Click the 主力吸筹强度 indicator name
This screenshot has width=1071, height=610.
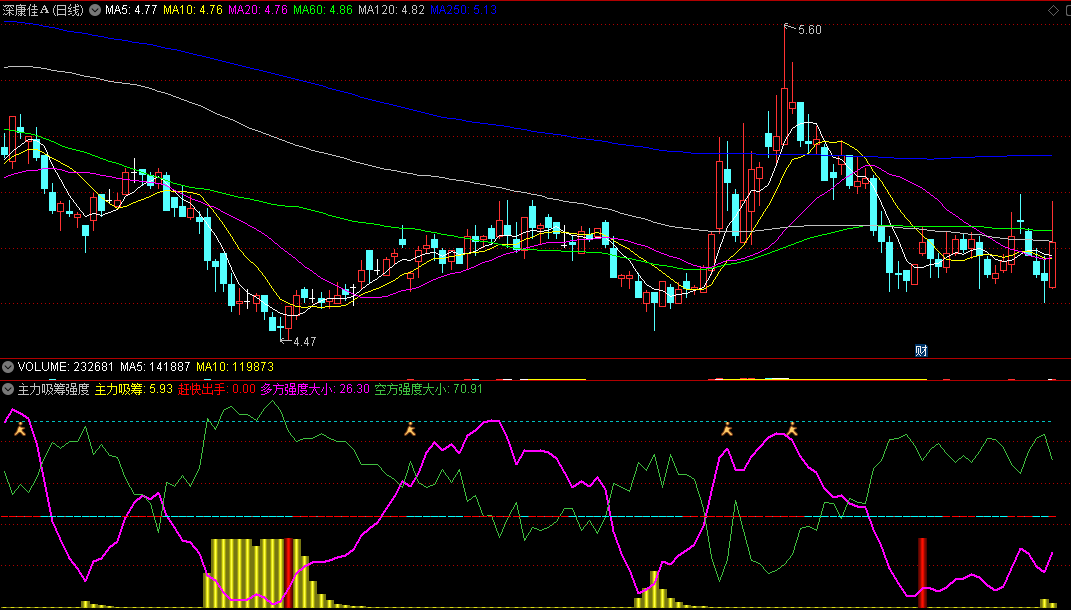coord(53,389)
